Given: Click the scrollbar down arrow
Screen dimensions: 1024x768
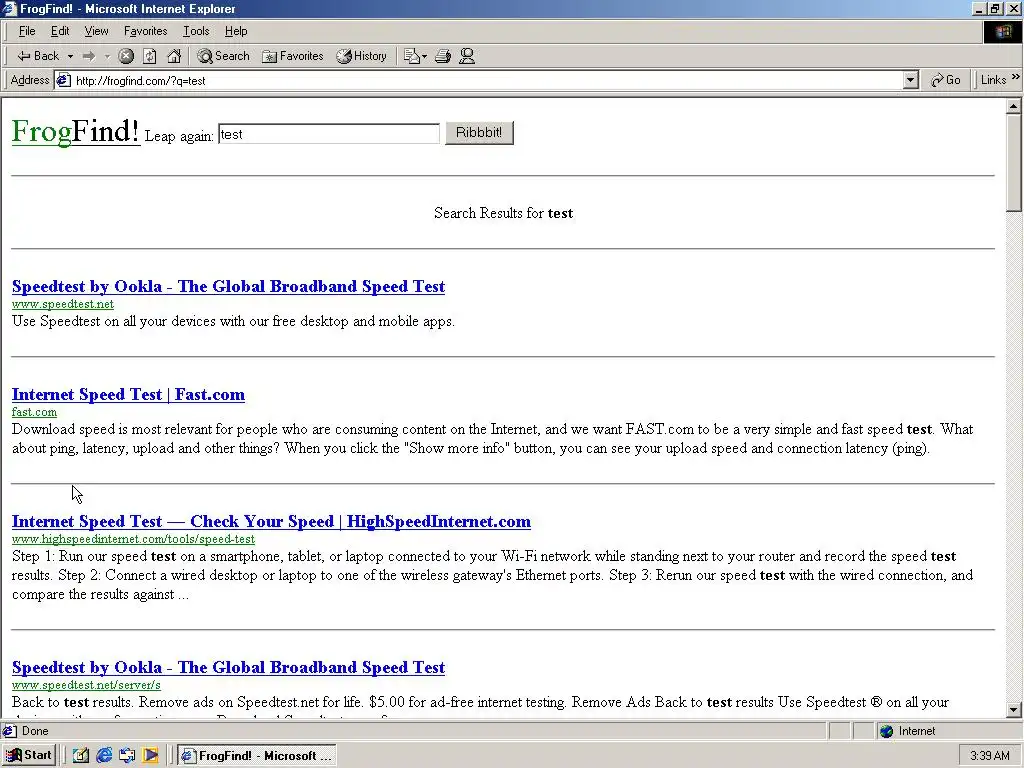Looking at the screenshot, I should 1014,709.
